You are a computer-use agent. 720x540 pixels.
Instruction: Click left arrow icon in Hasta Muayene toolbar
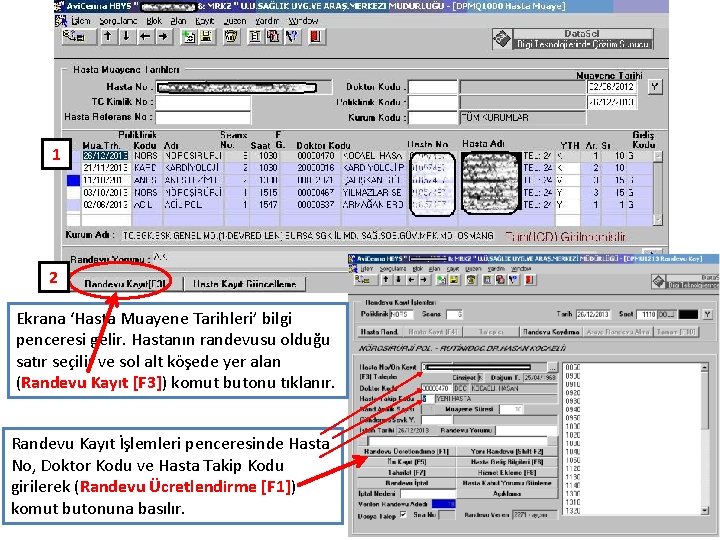click(x=145, y=37)
